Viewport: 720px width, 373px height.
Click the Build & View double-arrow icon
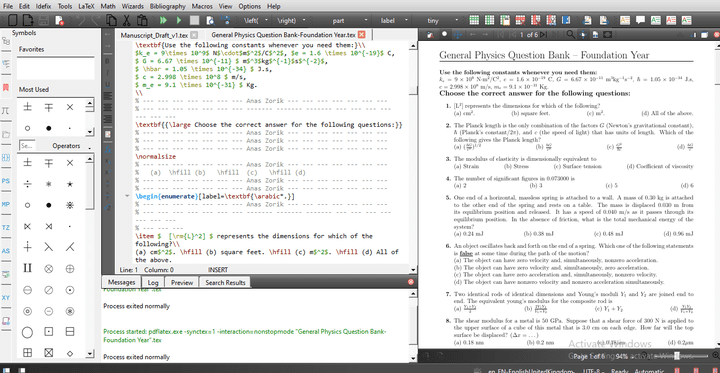point(163,20)
